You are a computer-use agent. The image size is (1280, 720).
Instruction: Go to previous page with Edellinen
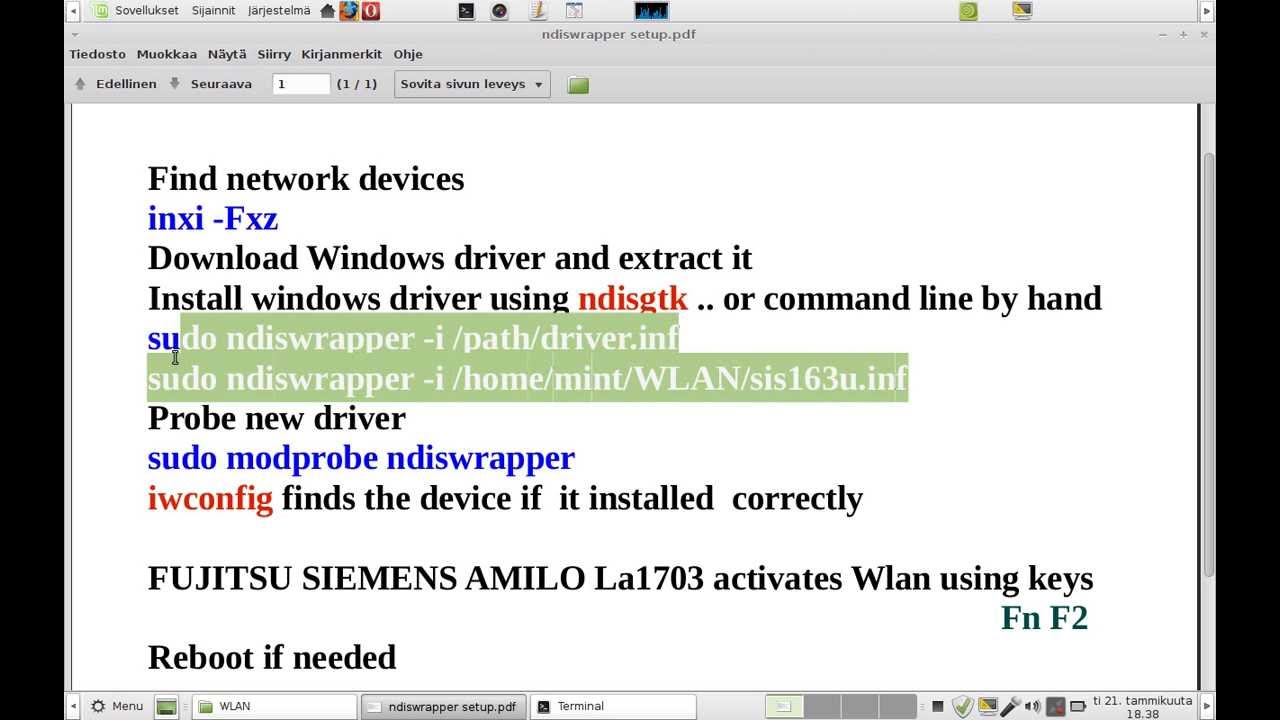116,84
